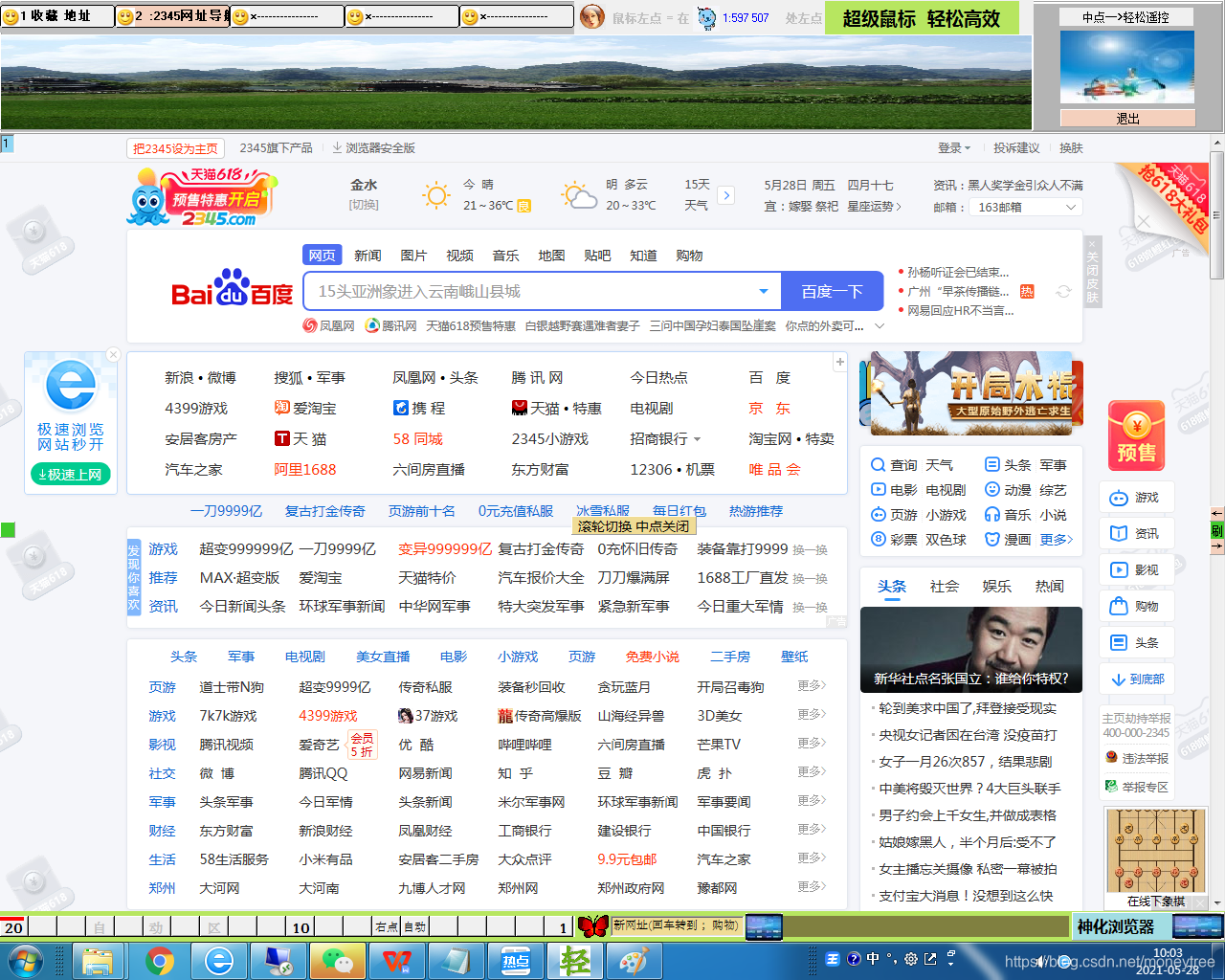The image size is (1225, 980).
Task: Open the 星座运势 link
Action: coord(874,206)
